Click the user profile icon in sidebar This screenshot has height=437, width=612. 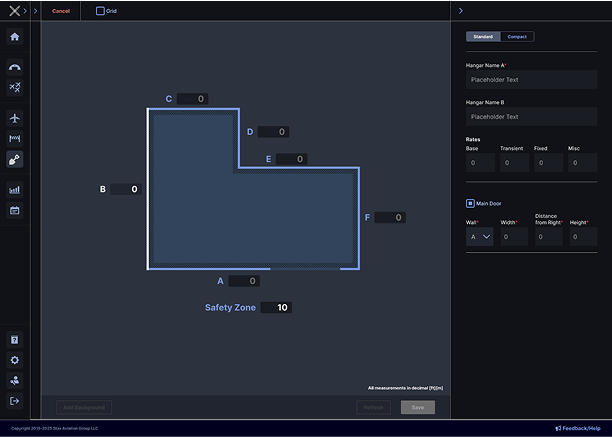pos(14,381)
